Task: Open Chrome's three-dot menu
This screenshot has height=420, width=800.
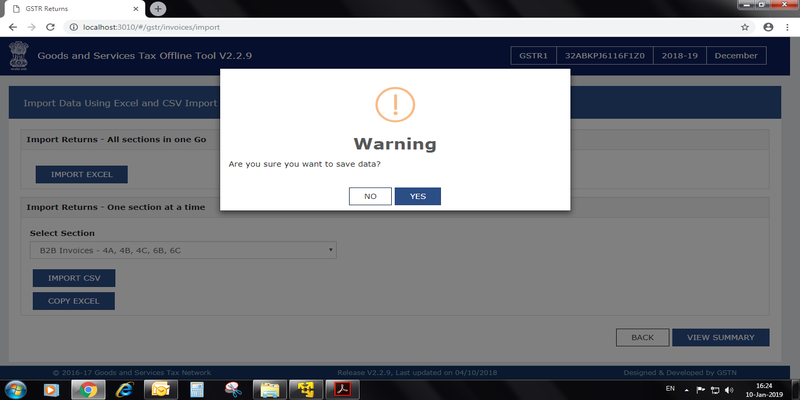Action: click(788, 27)
